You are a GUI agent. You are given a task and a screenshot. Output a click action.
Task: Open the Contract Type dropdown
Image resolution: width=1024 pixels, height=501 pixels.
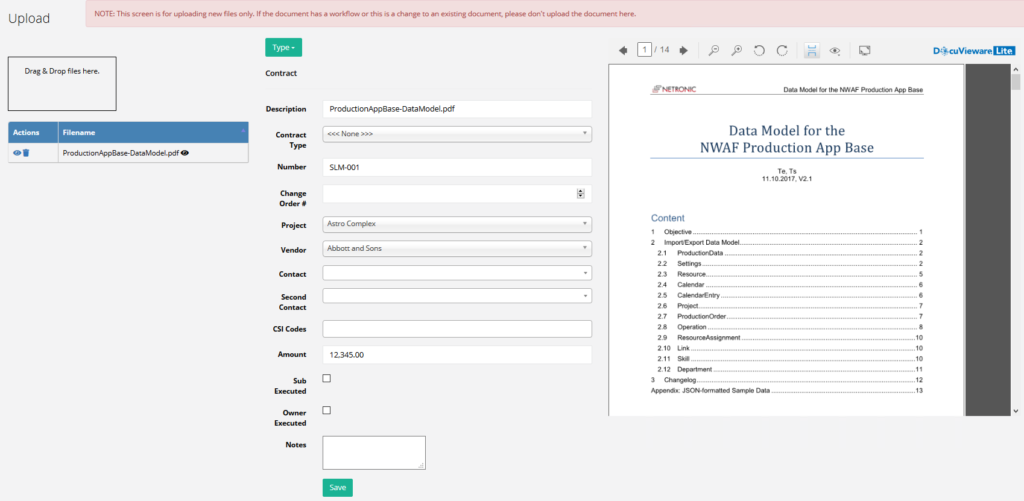[x=457, y=134]
